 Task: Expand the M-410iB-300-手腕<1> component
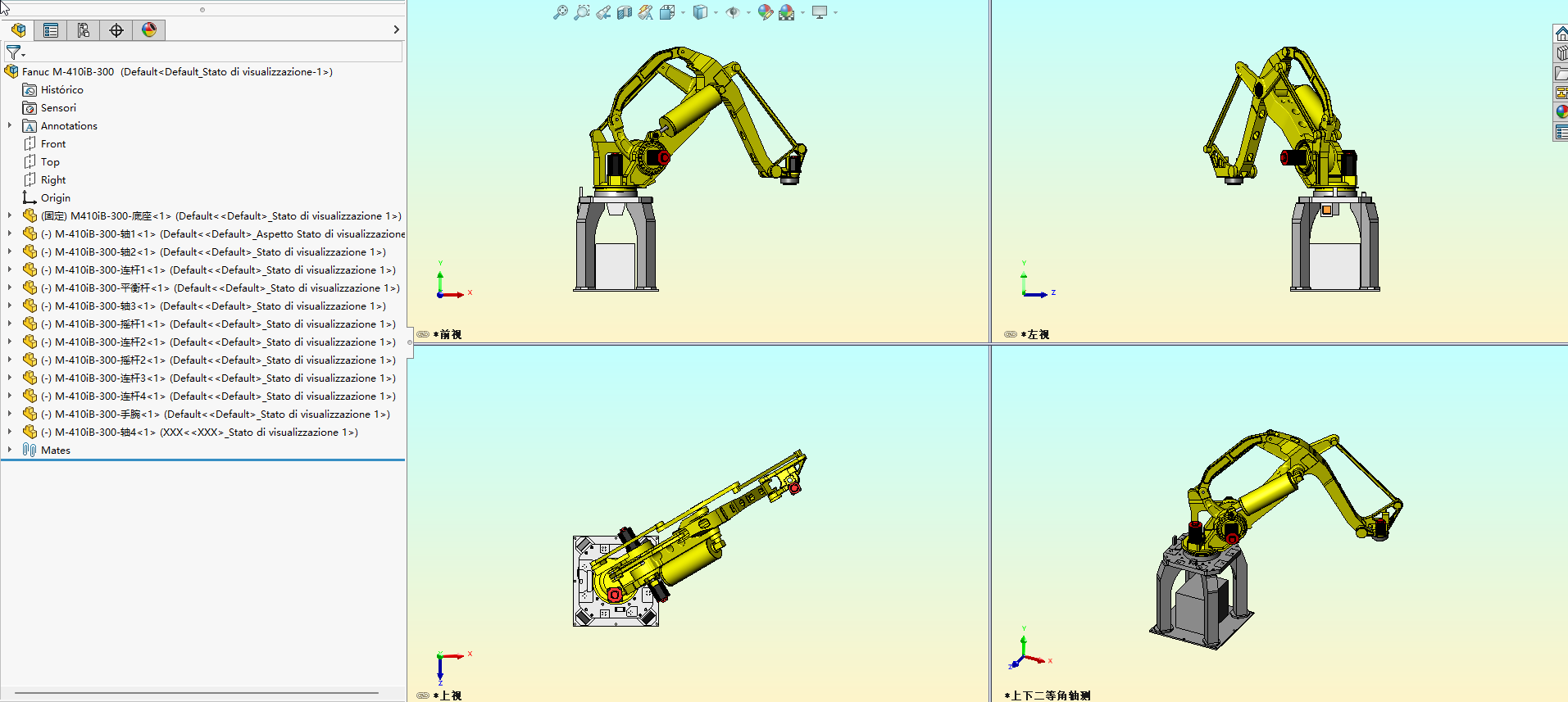pyautogui.click(x=10, y=414)
